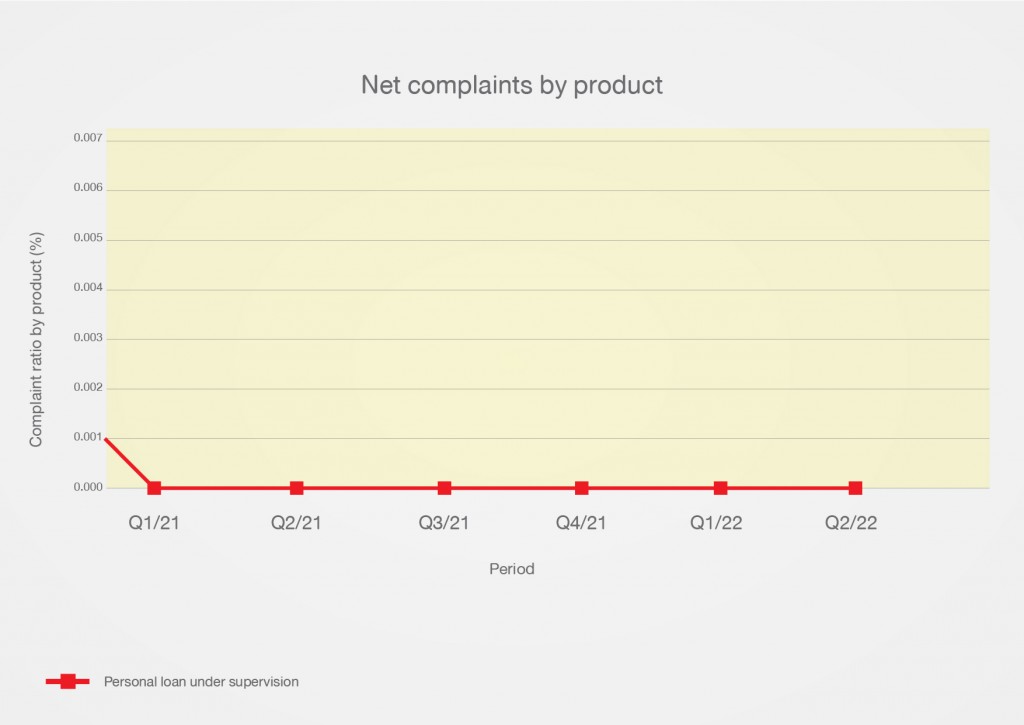
Task: Click the Q1/21 x-axis label
Action: coord(154,523)
